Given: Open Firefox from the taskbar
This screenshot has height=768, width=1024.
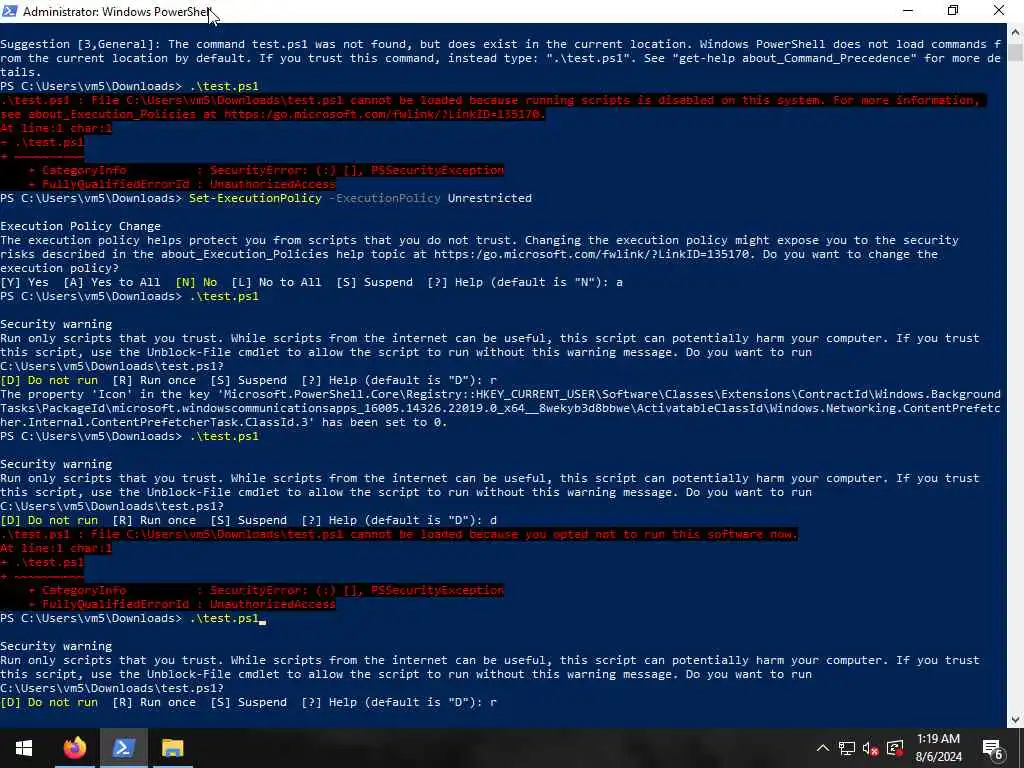Looking at the screenshot, I should 74,748.
